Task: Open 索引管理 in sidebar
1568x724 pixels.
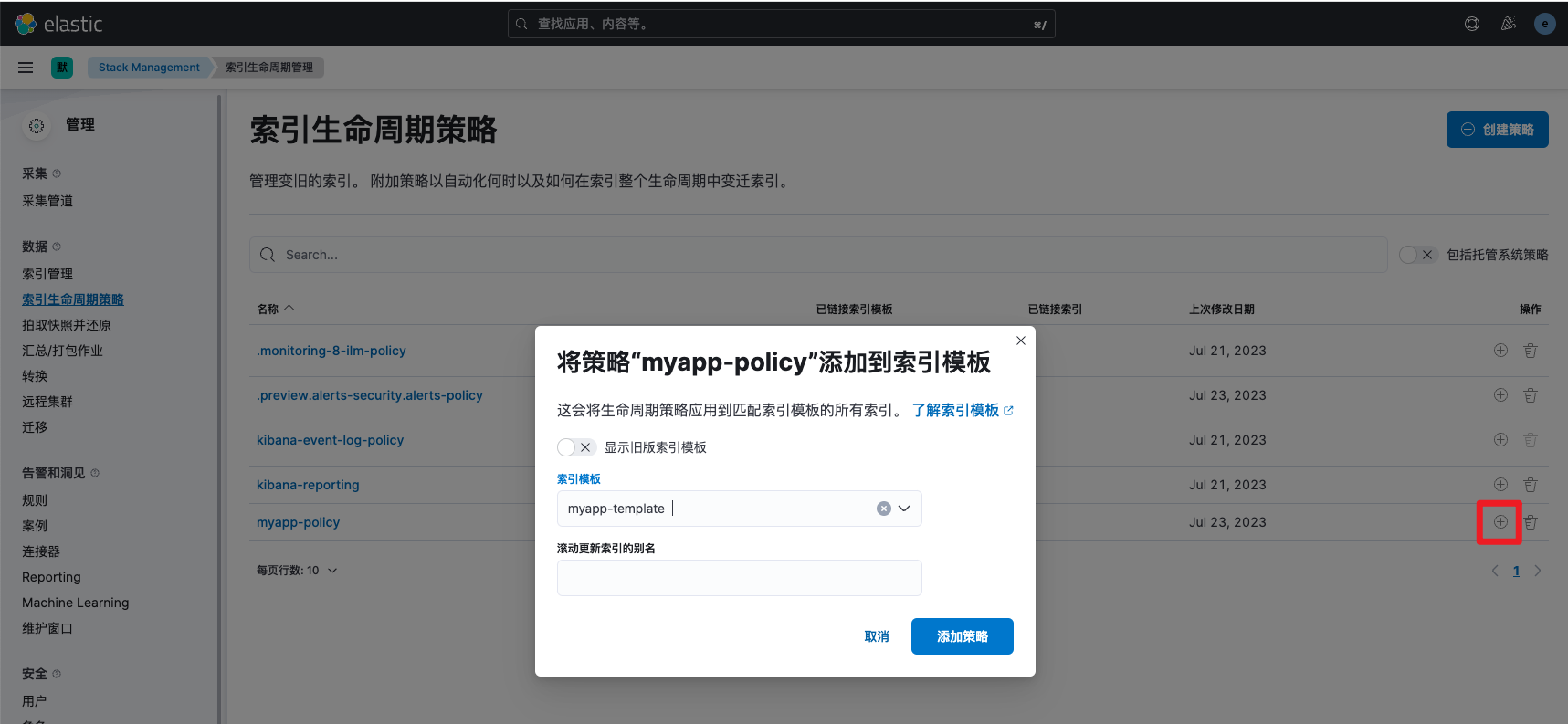Action: (x=47, y=274)
